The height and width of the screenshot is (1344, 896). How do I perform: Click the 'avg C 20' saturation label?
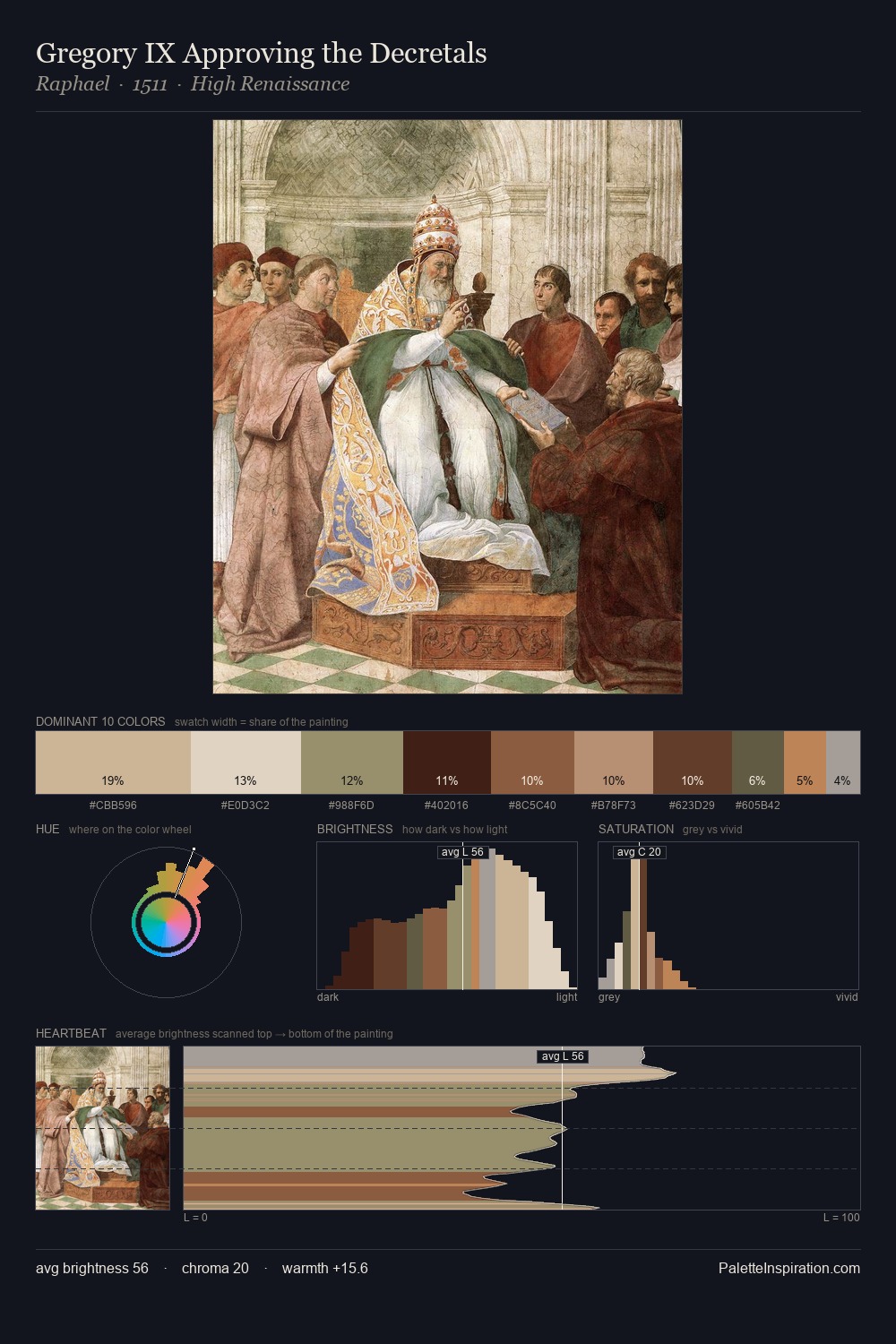click(639, 852)
